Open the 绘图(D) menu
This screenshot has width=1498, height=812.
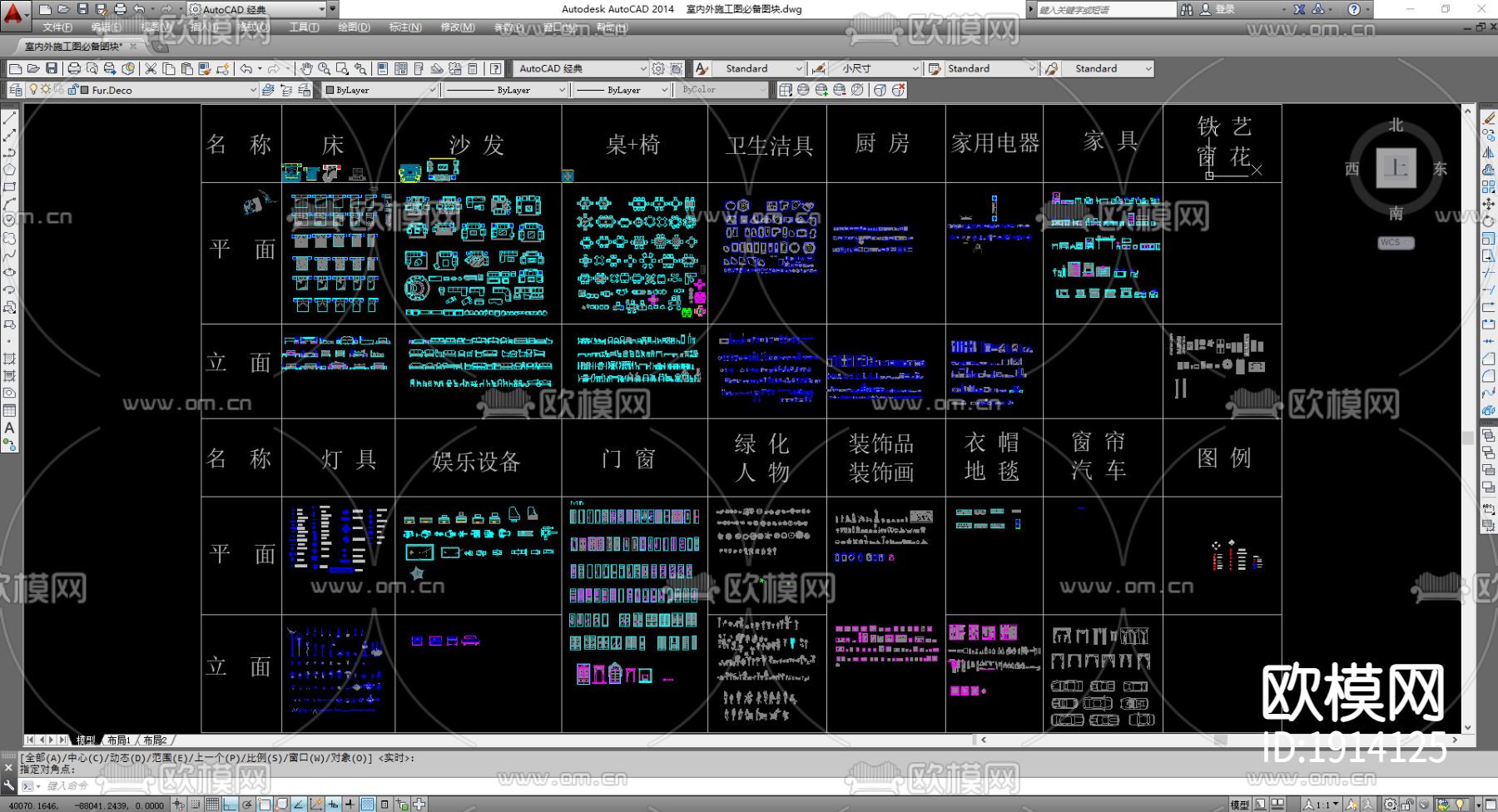pos(354,27)
